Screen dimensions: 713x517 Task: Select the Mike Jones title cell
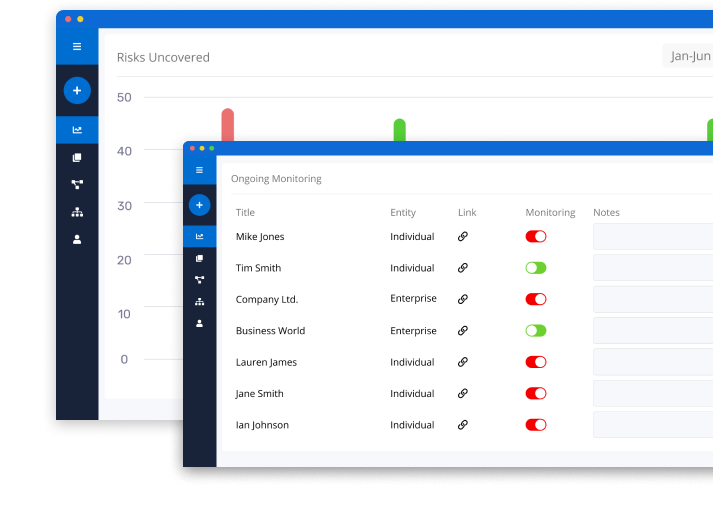point(260,236)
